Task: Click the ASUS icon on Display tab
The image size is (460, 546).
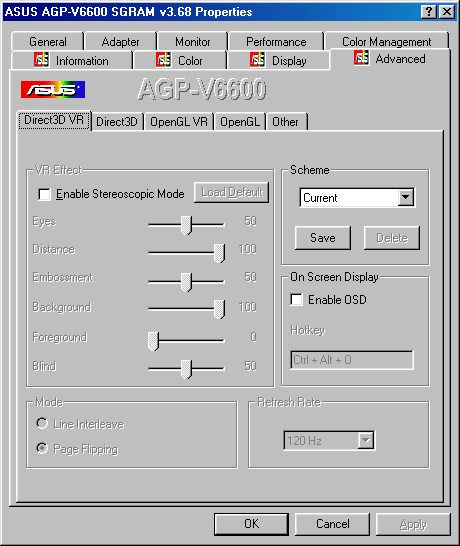Action: pyautogui.click(x=257, y=60)
